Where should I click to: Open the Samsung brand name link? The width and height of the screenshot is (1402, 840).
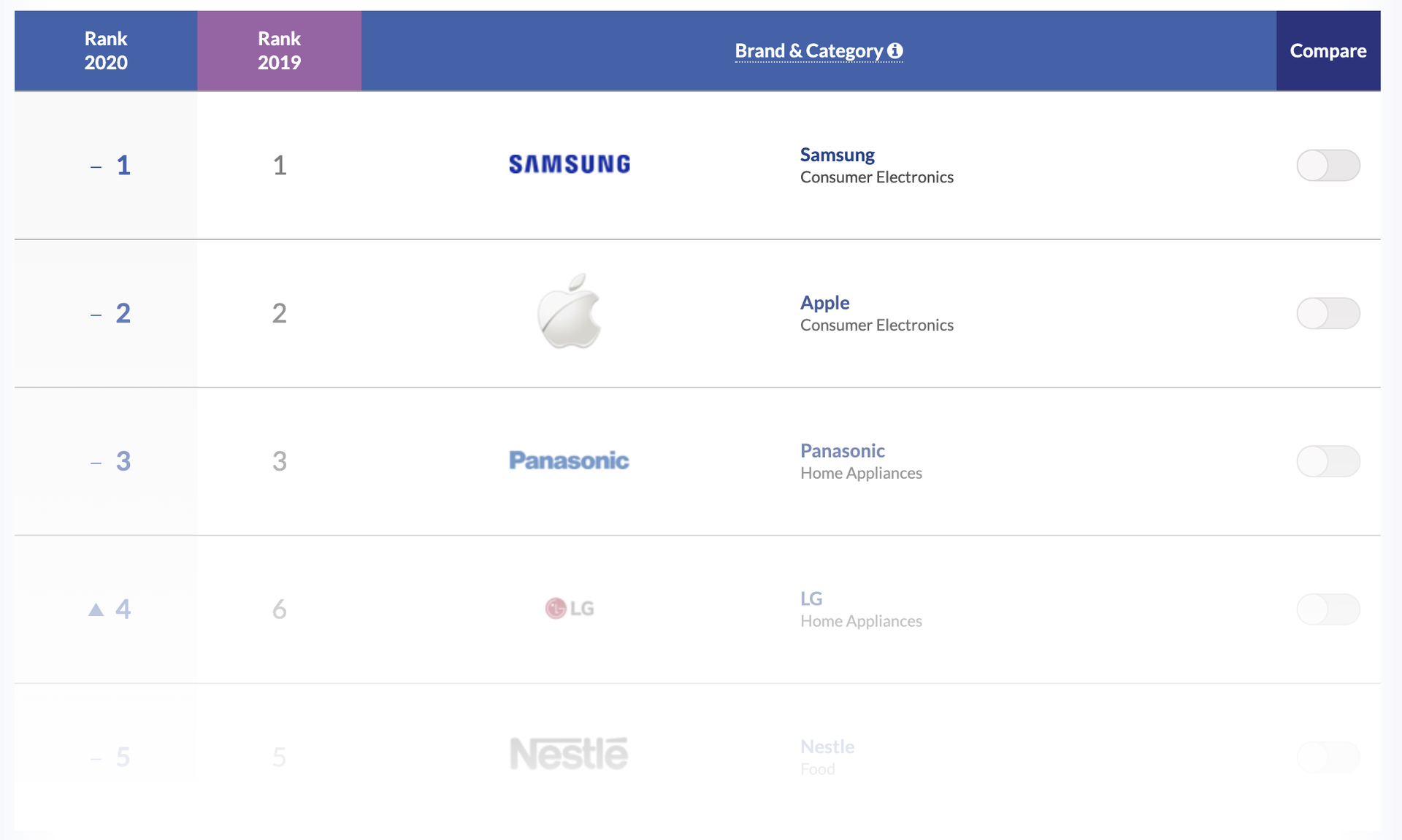point(838,155)
